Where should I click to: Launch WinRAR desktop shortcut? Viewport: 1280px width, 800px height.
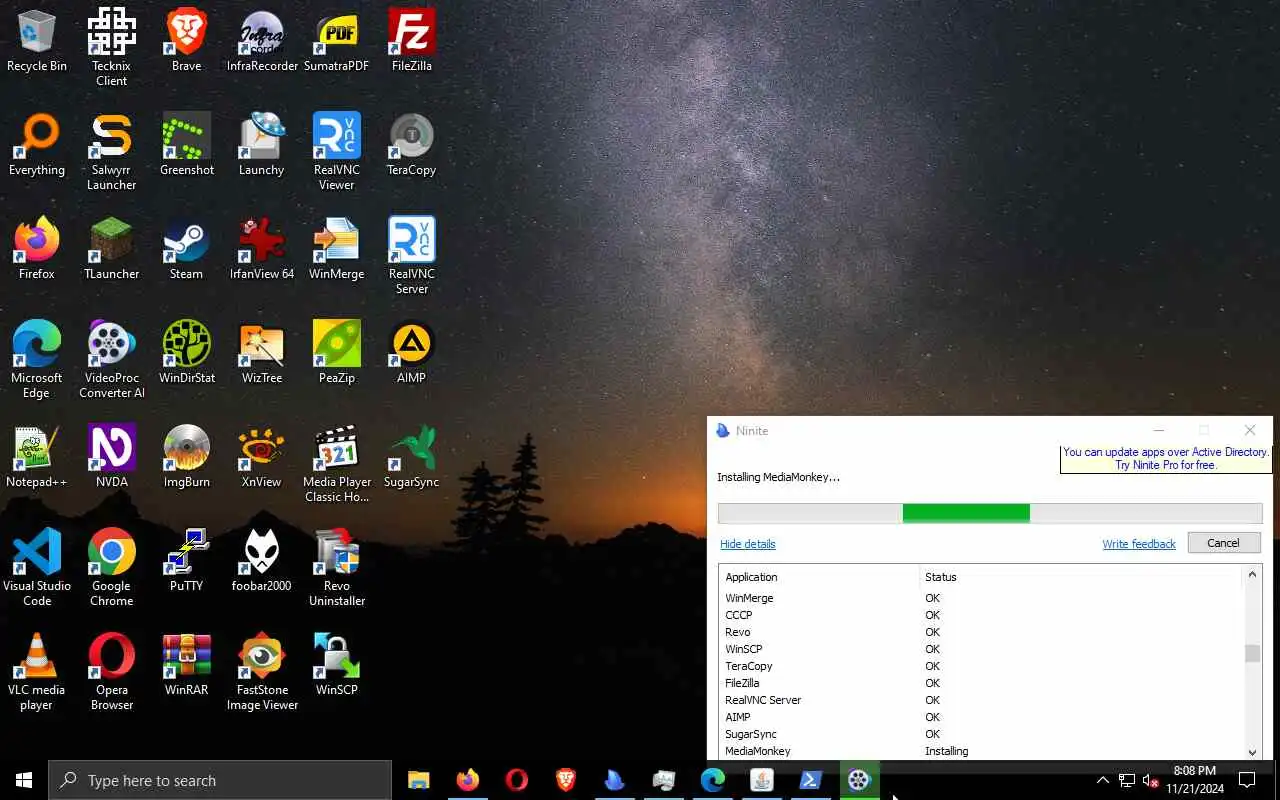pyautogui.click(x=186, y=666)
